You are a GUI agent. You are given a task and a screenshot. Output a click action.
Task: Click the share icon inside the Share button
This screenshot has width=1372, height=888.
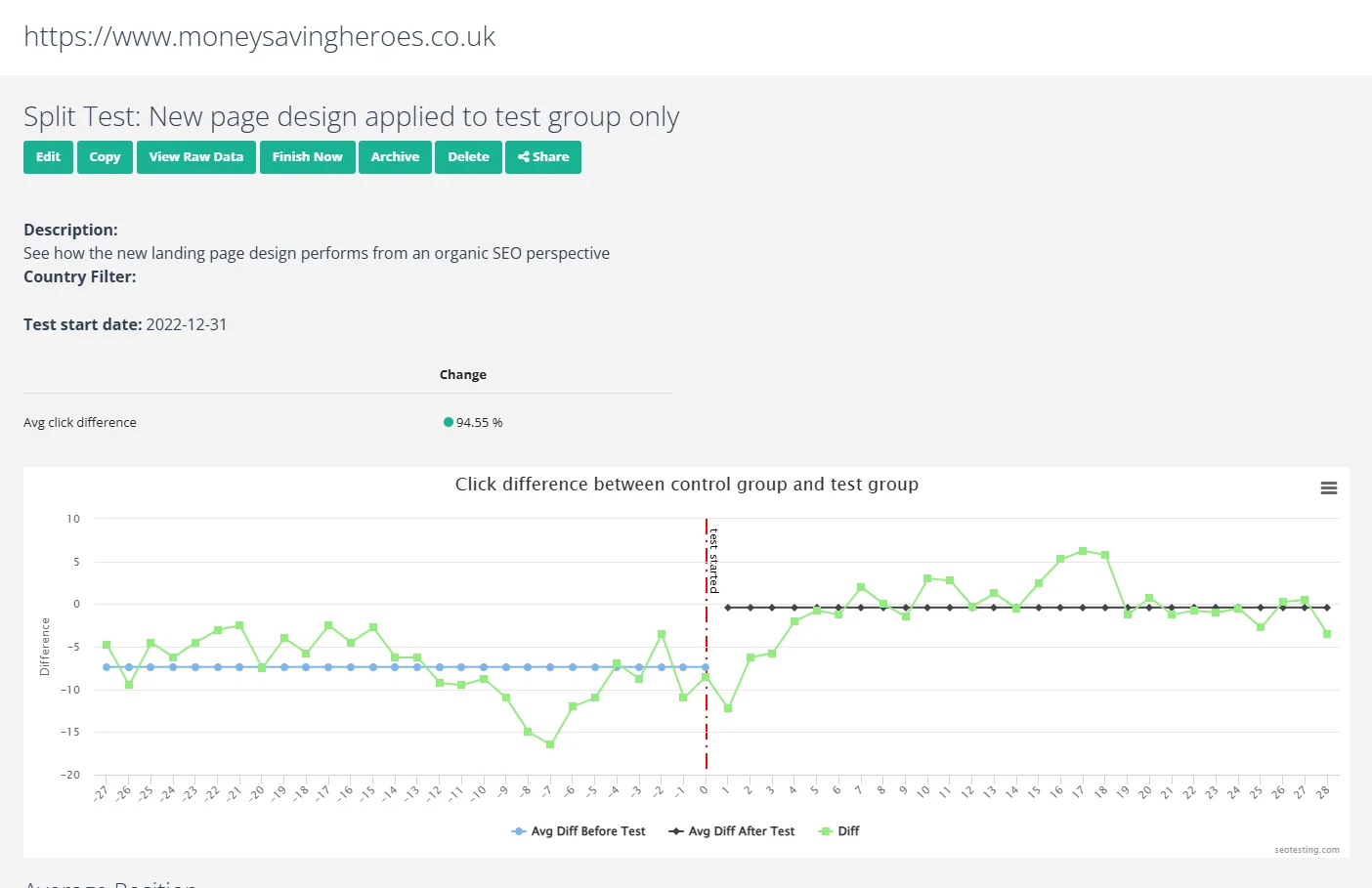(x=527, y=157)
